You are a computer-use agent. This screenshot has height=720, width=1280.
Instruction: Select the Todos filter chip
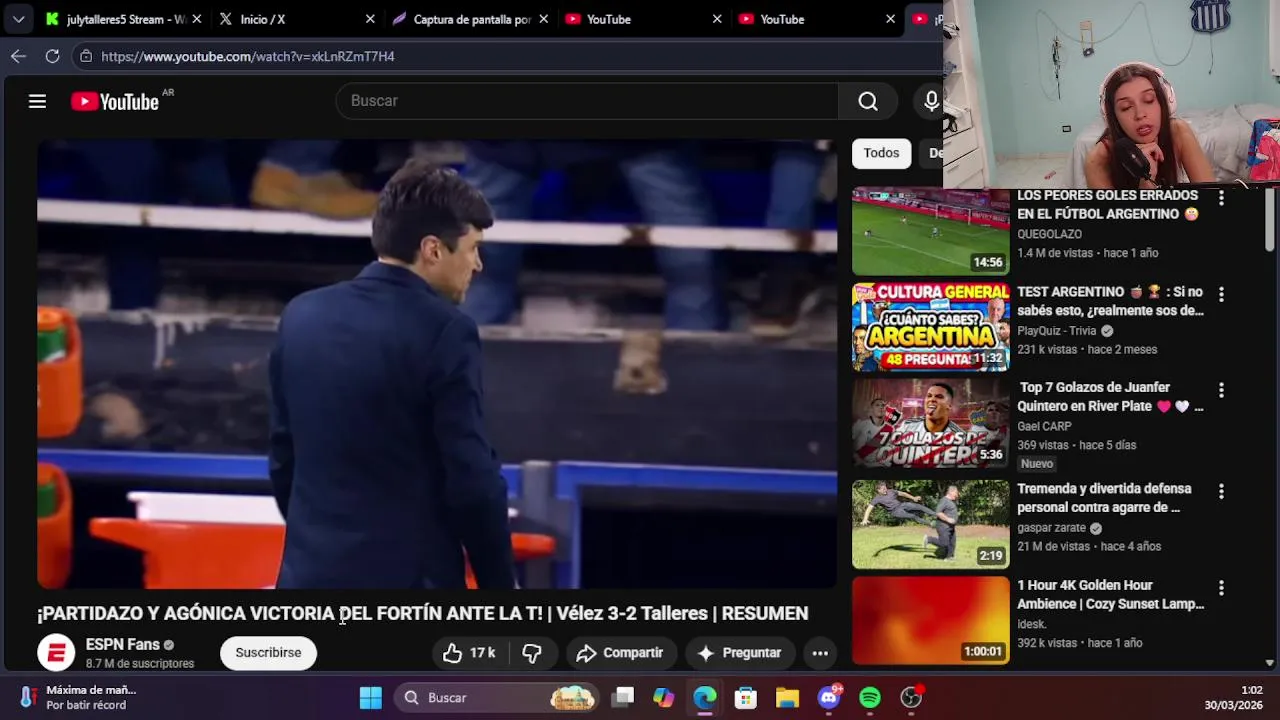pyautogui.click(x=881, y=153)
